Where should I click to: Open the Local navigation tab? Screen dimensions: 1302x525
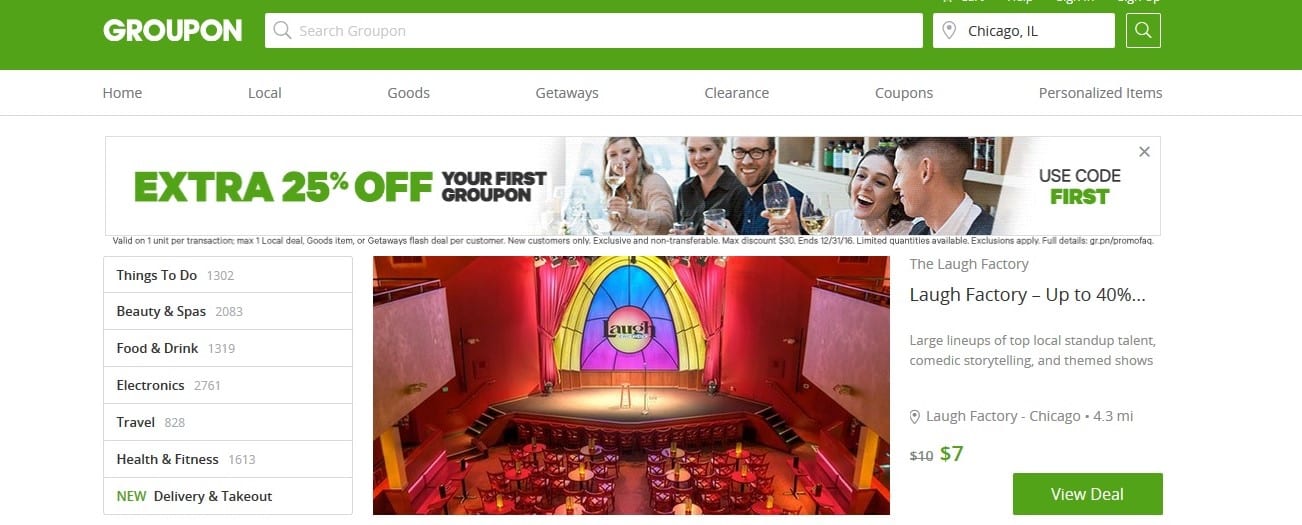(x=265, y=93)
